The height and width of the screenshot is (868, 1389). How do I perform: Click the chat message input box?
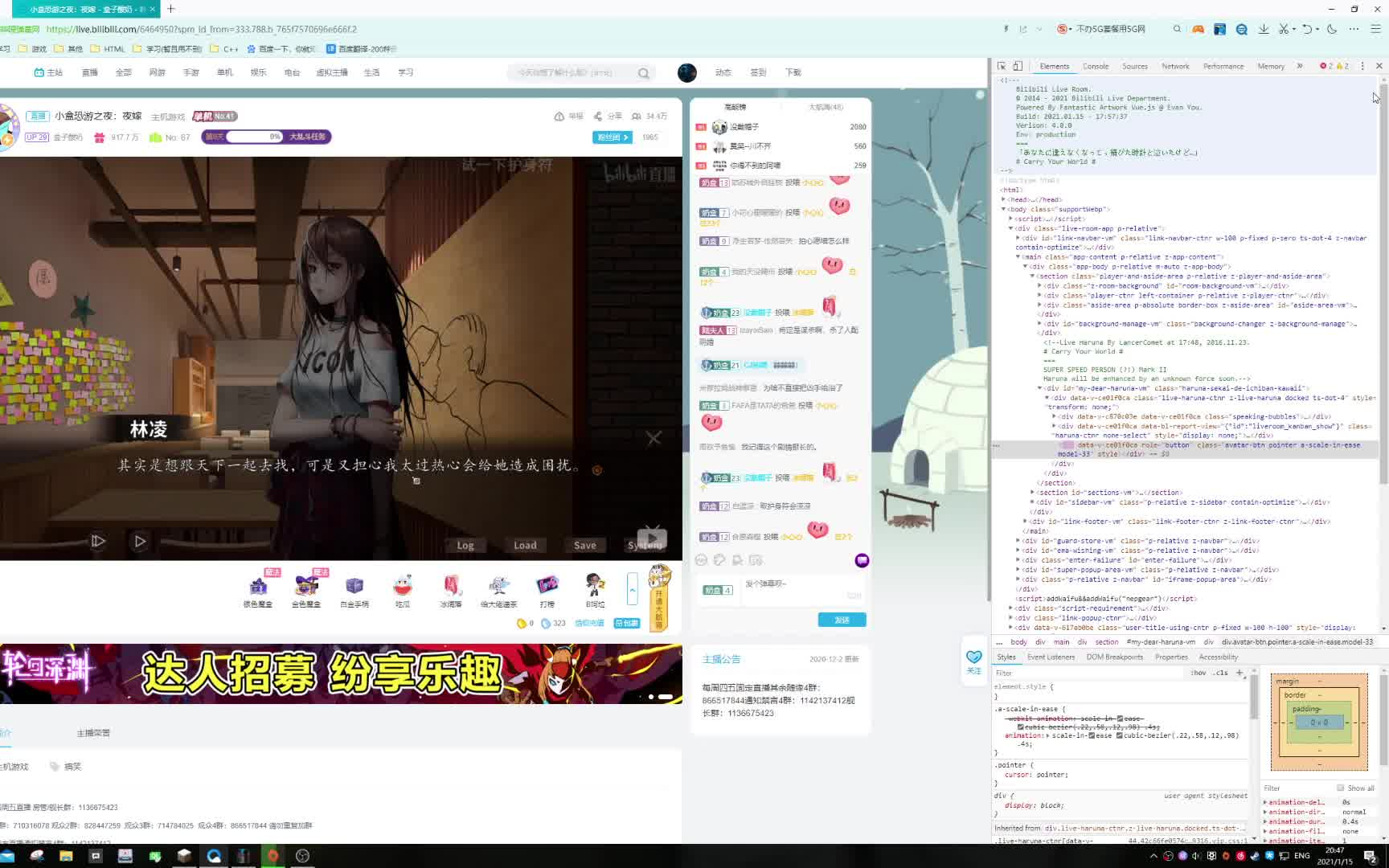tap(801, 590)
